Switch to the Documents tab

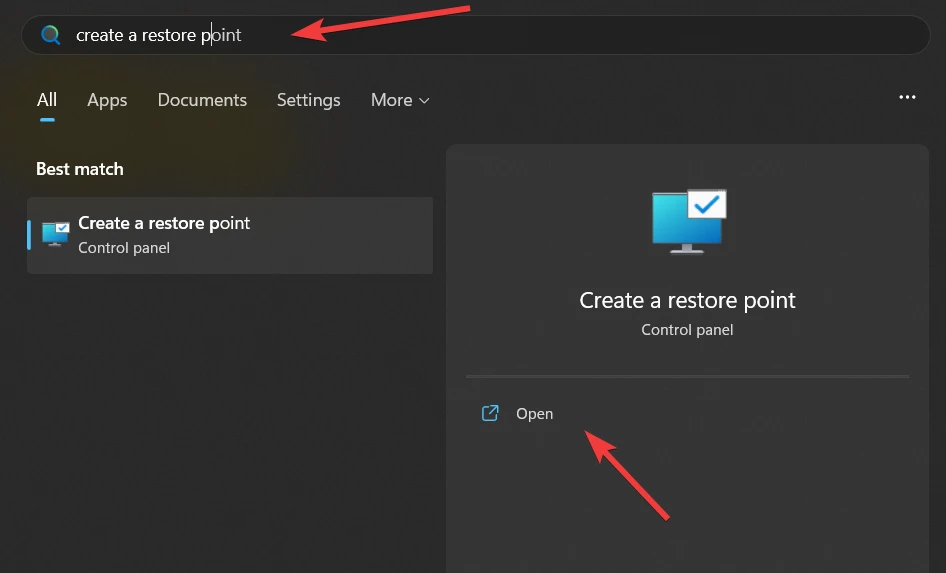pos(202,100)
